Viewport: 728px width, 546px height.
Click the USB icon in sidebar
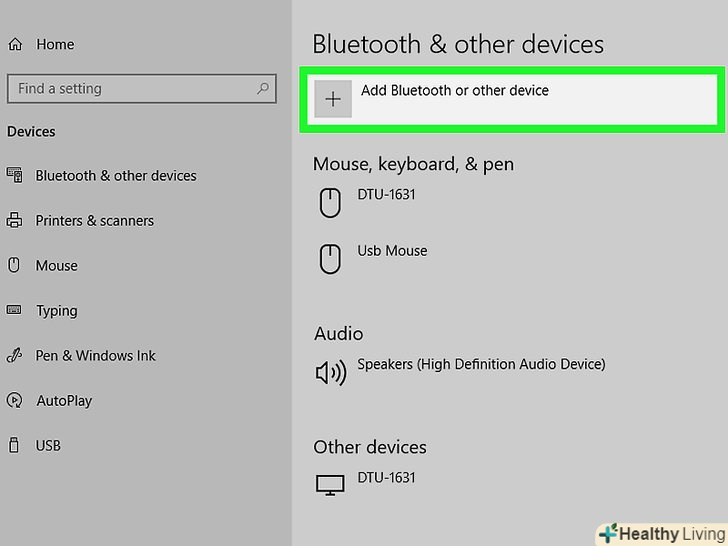(15, 445)
